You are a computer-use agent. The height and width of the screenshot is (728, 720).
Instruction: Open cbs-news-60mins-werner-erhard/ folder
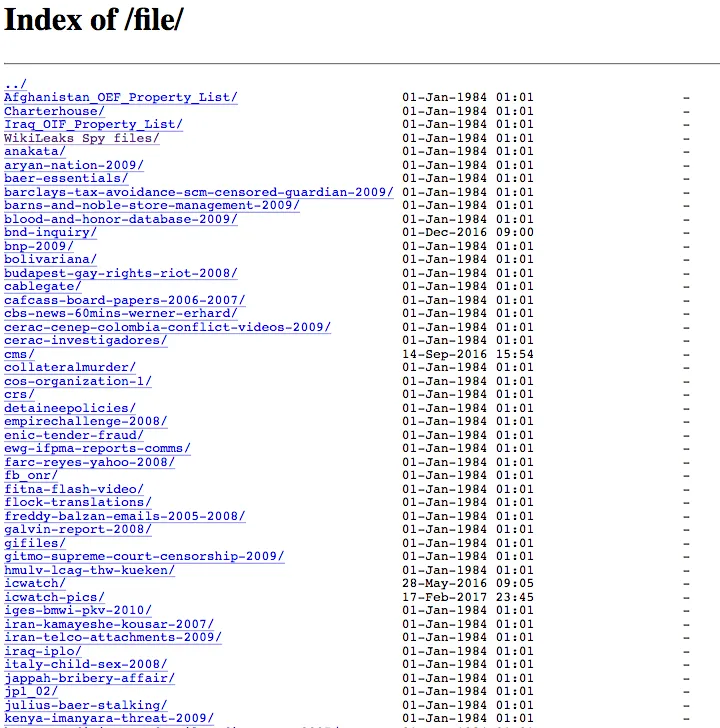(121, 313)
